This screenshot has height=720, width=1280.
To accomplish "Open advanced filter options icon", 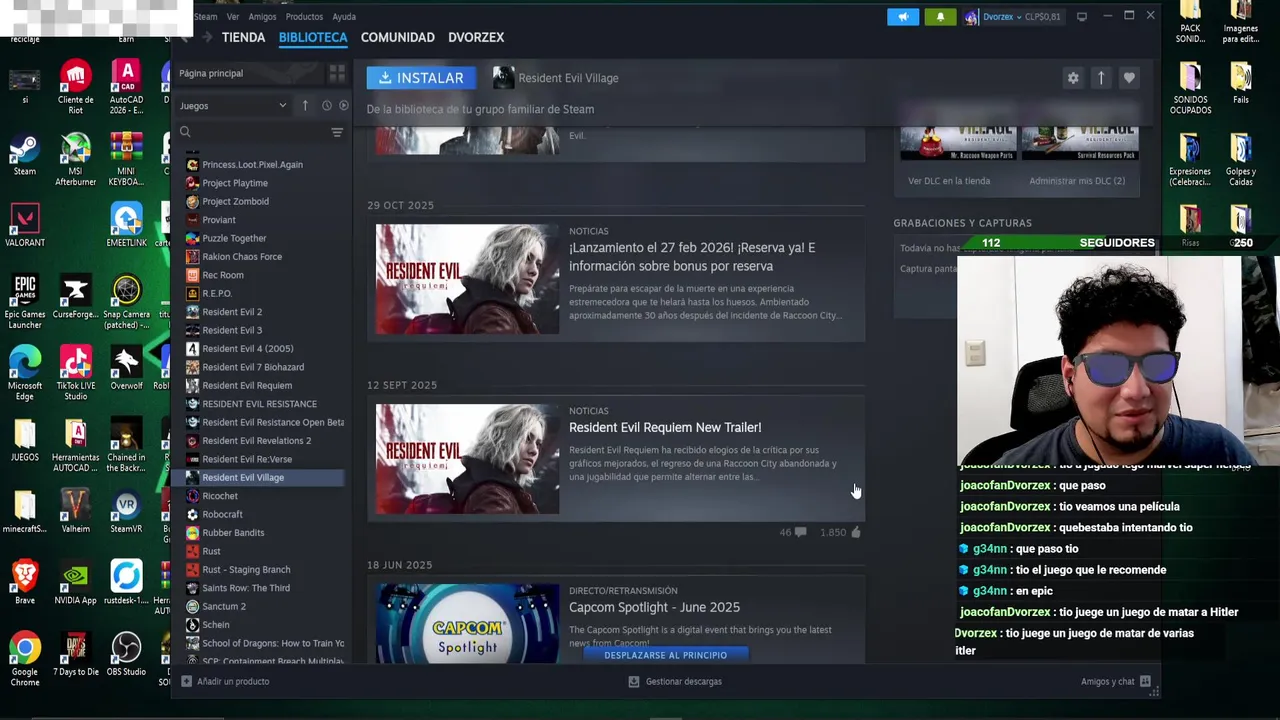I will 337,132.
